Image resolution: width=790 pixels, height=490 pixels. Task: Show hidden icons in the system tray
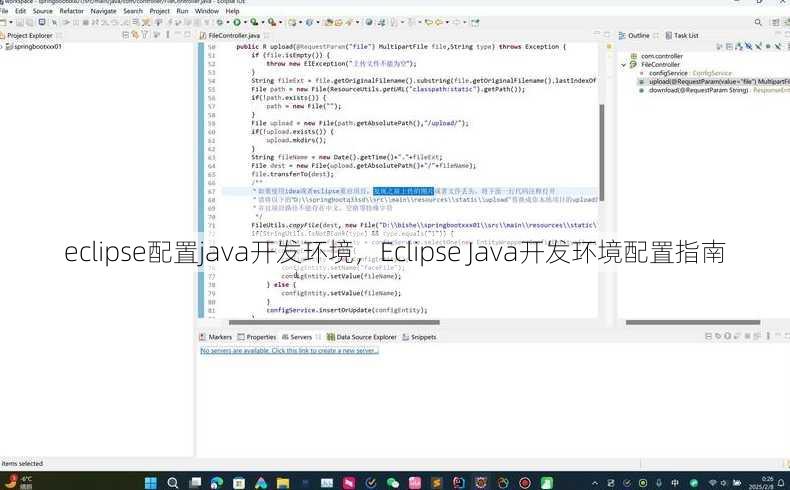[x=595, y=482]
